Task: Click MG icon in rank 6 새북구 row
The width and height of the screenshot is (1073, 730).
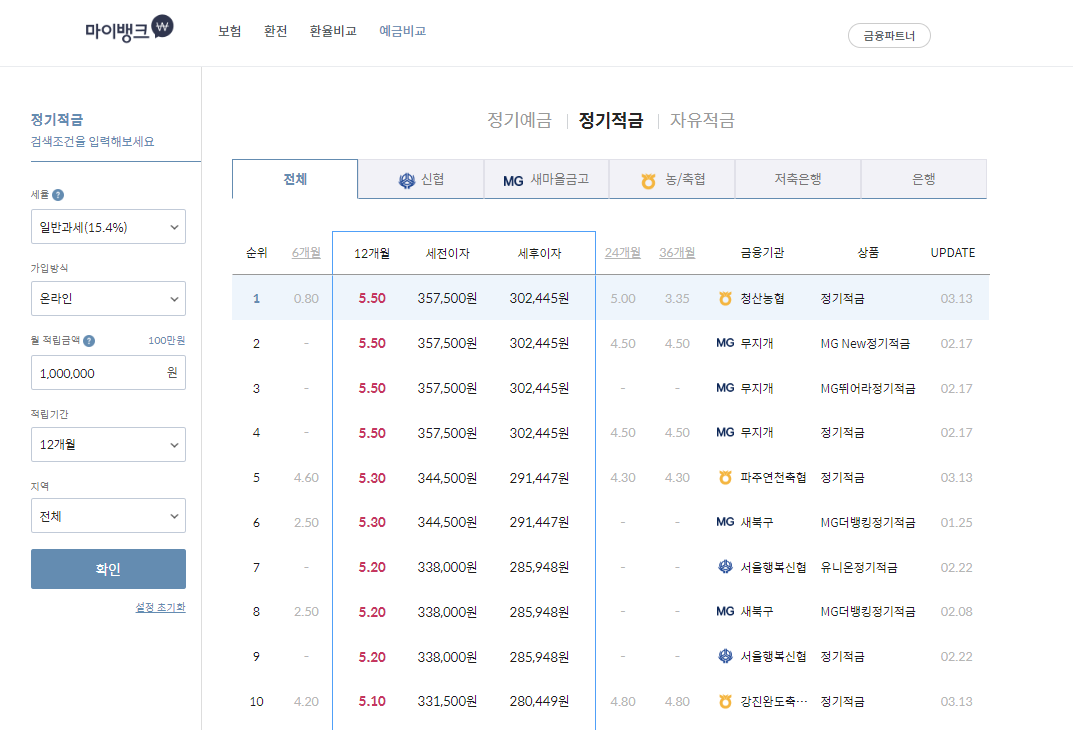Action: (x=725, y=522)
